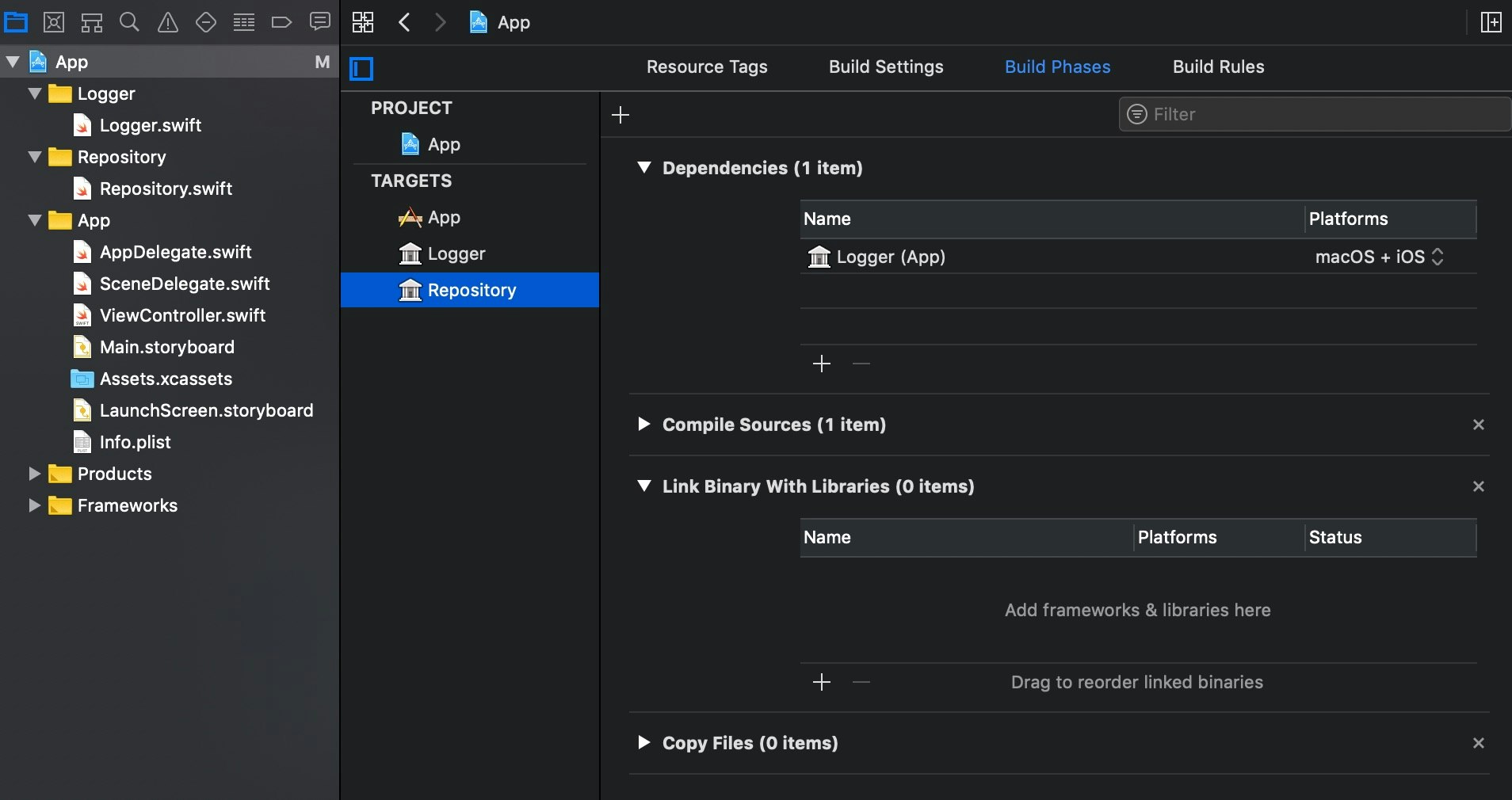The image size is (1512, 800).
Task: Open the Project navigator folder icon
Action: (16, 22)
